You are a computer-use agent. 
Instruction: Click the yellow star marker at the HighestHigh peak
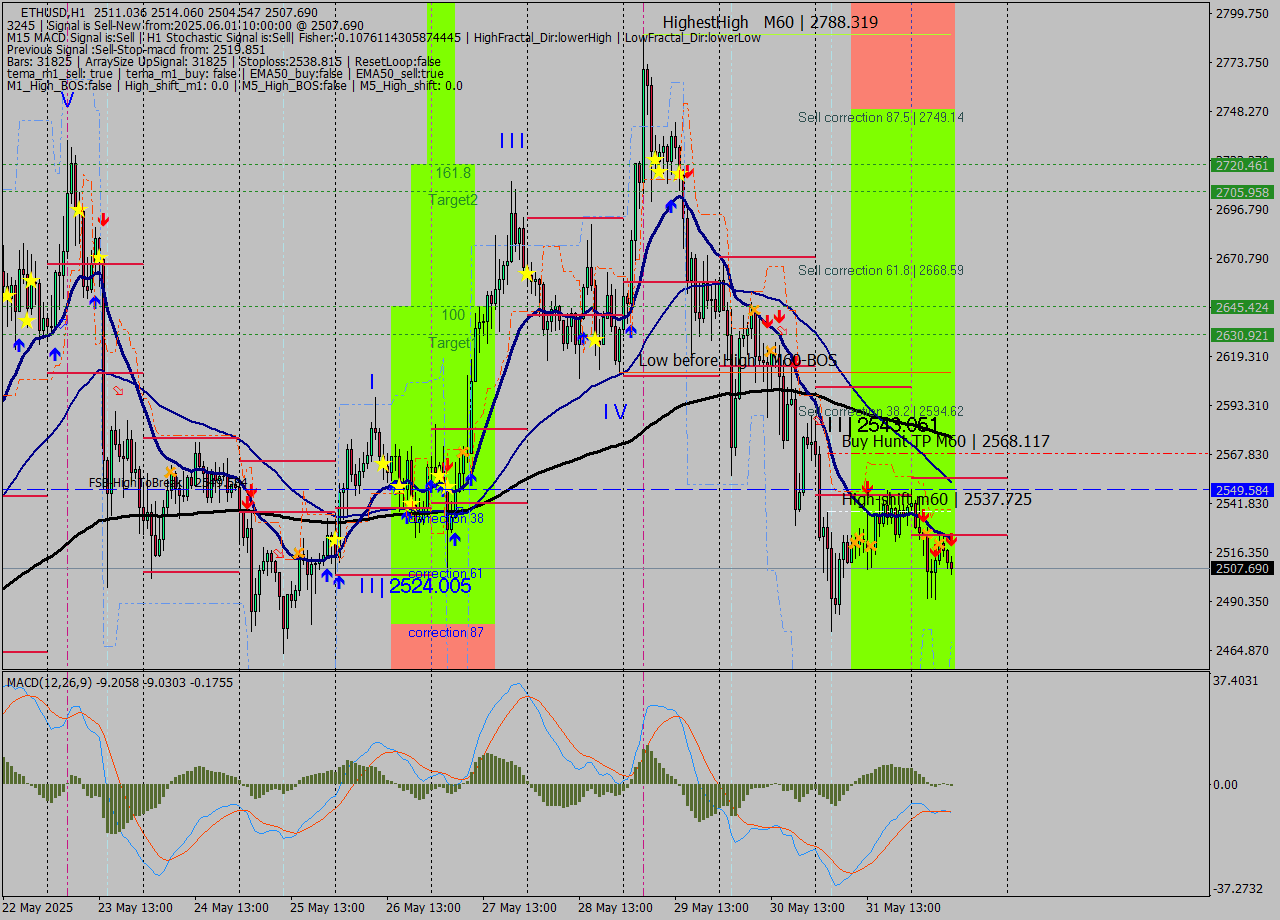(655, 160)
